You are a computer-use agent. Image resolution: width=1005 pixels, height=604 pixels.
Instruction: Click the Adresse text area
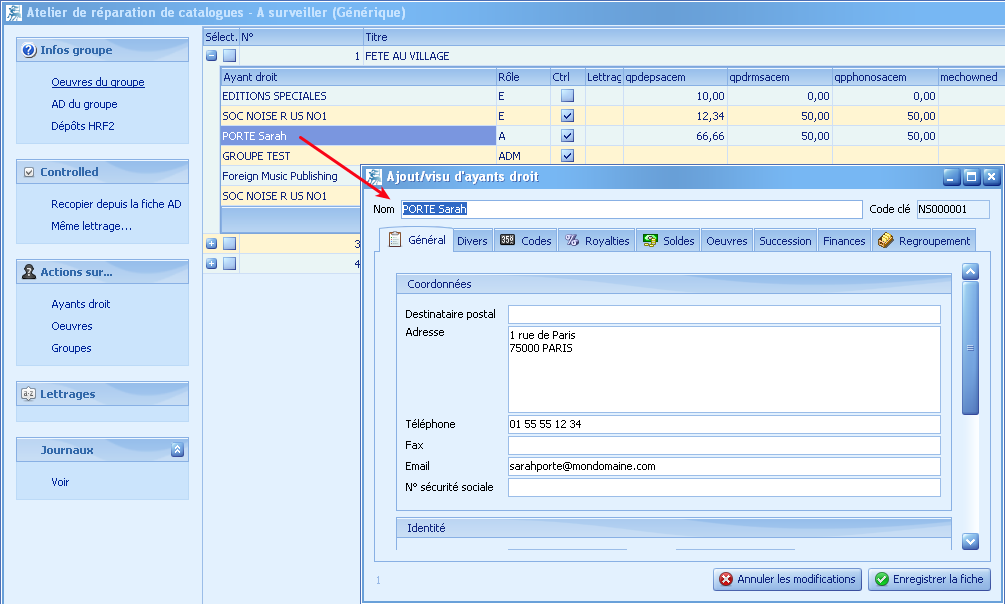[x=724, y=369]
